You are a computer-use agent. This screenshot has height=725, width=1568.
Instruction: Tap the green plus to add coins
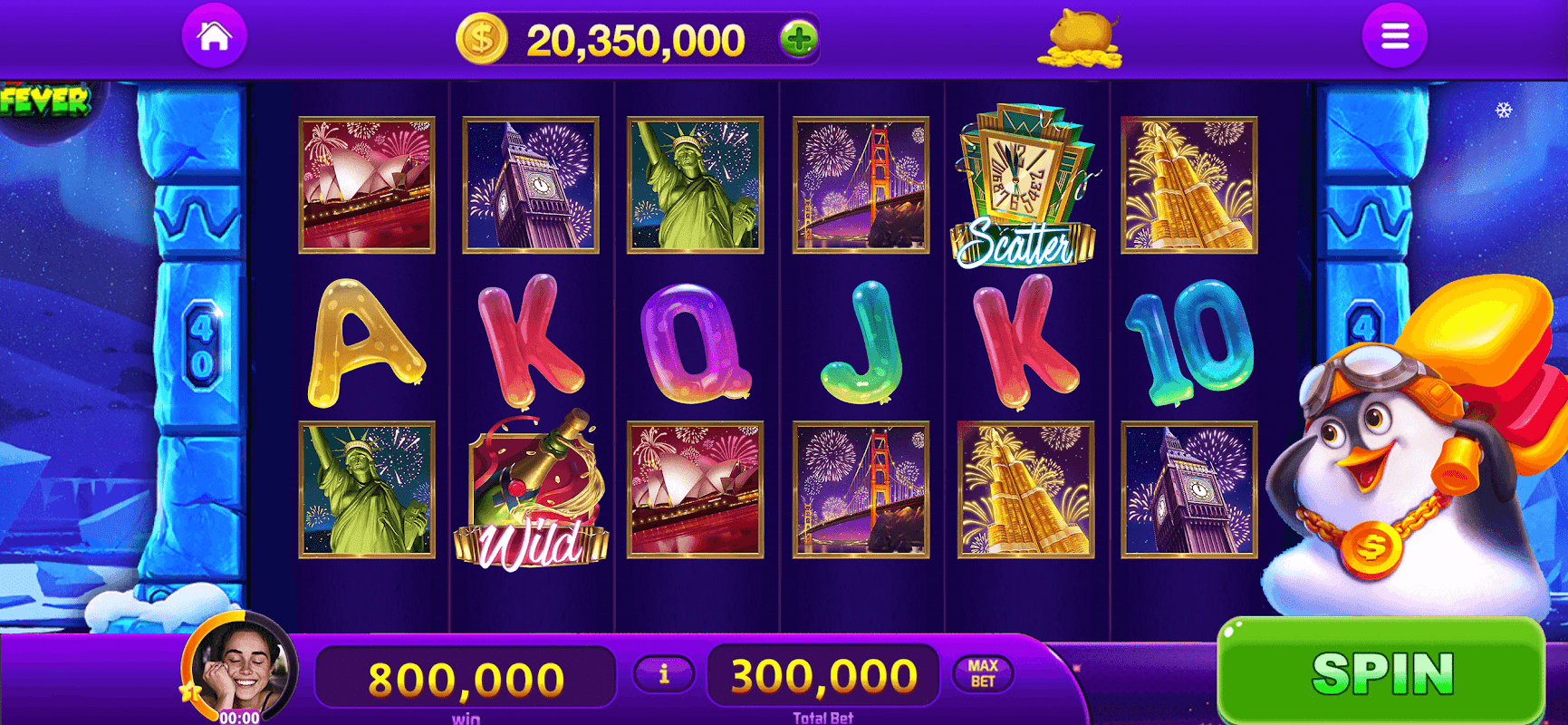pos(798,39)
